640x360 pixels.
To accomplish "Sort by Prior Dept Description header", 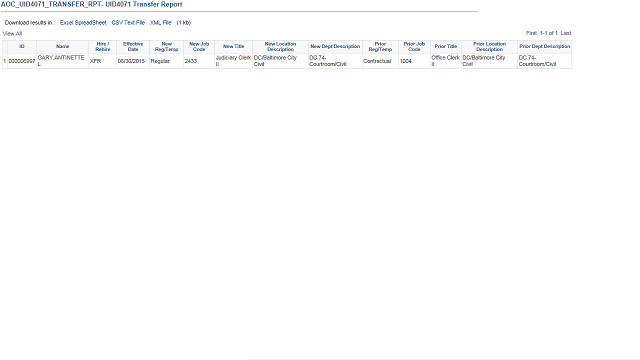I will 544,47.
